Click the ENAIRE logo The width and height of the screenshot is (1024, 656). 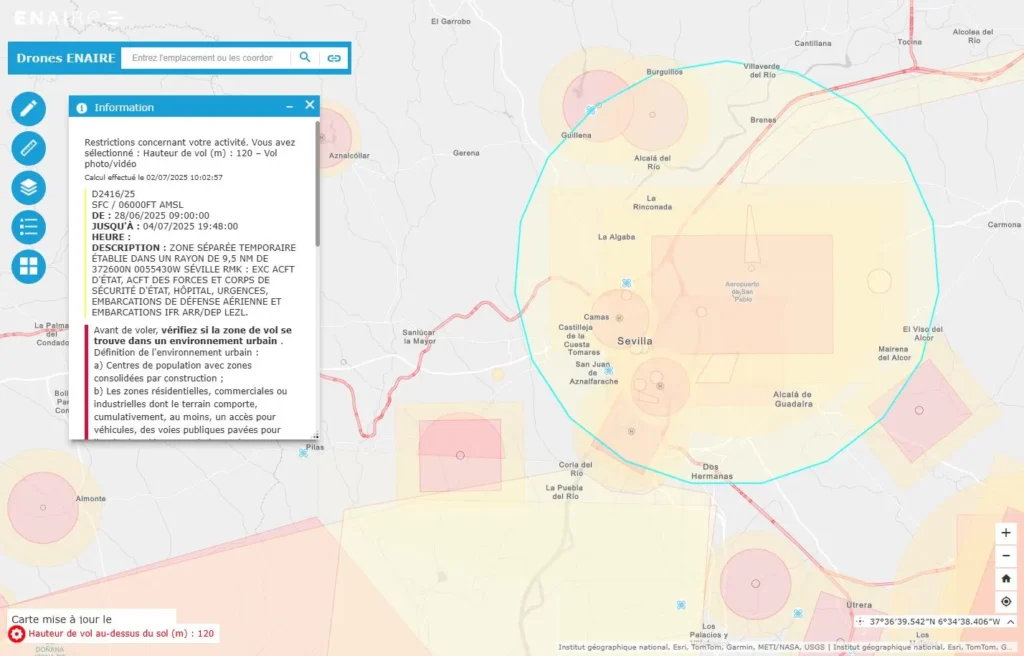(68, 18)
